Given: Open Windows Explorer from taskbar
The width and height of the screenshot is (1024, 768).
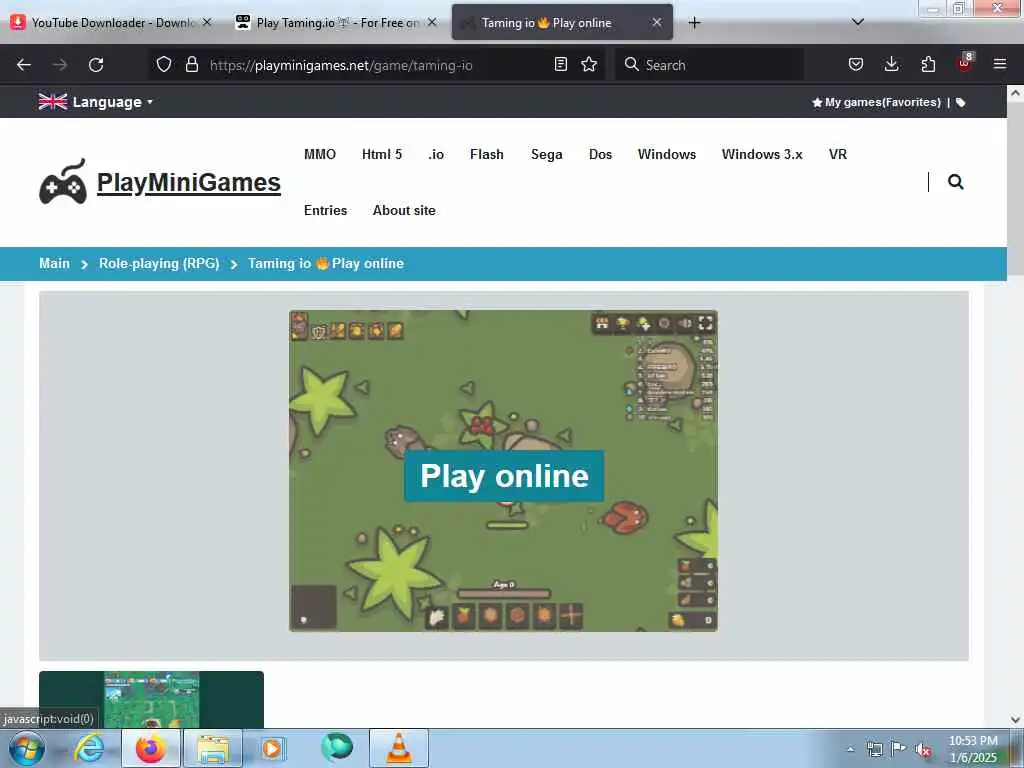Looking at the screenshot, I should (x=213, y=748).
